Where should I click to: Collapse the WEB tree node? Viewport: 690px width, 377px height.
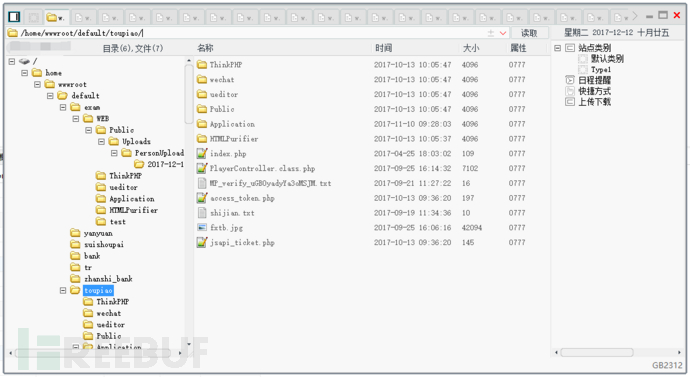click(x=76, y=119)
